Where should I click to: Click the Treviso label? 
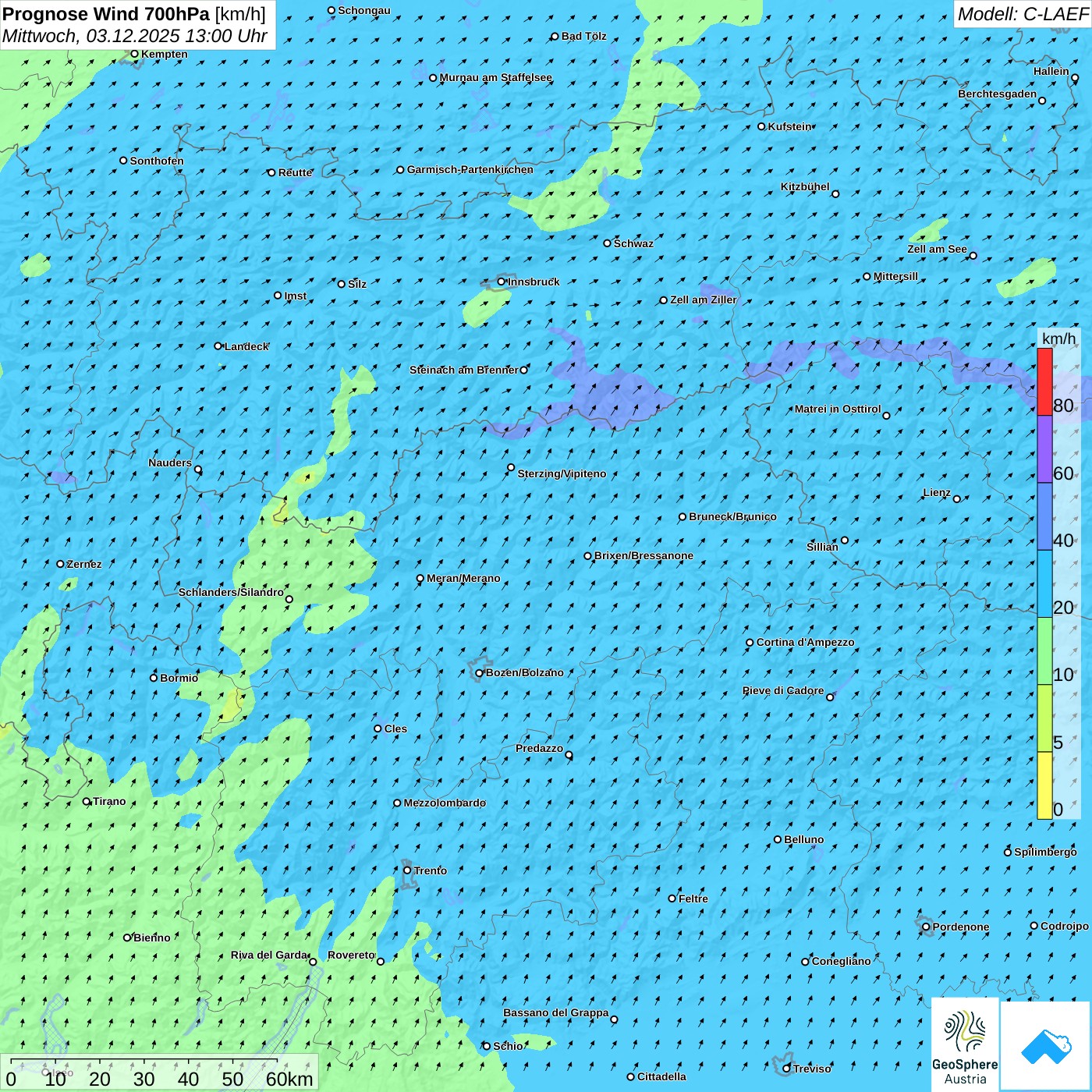tap(812, 1069)
